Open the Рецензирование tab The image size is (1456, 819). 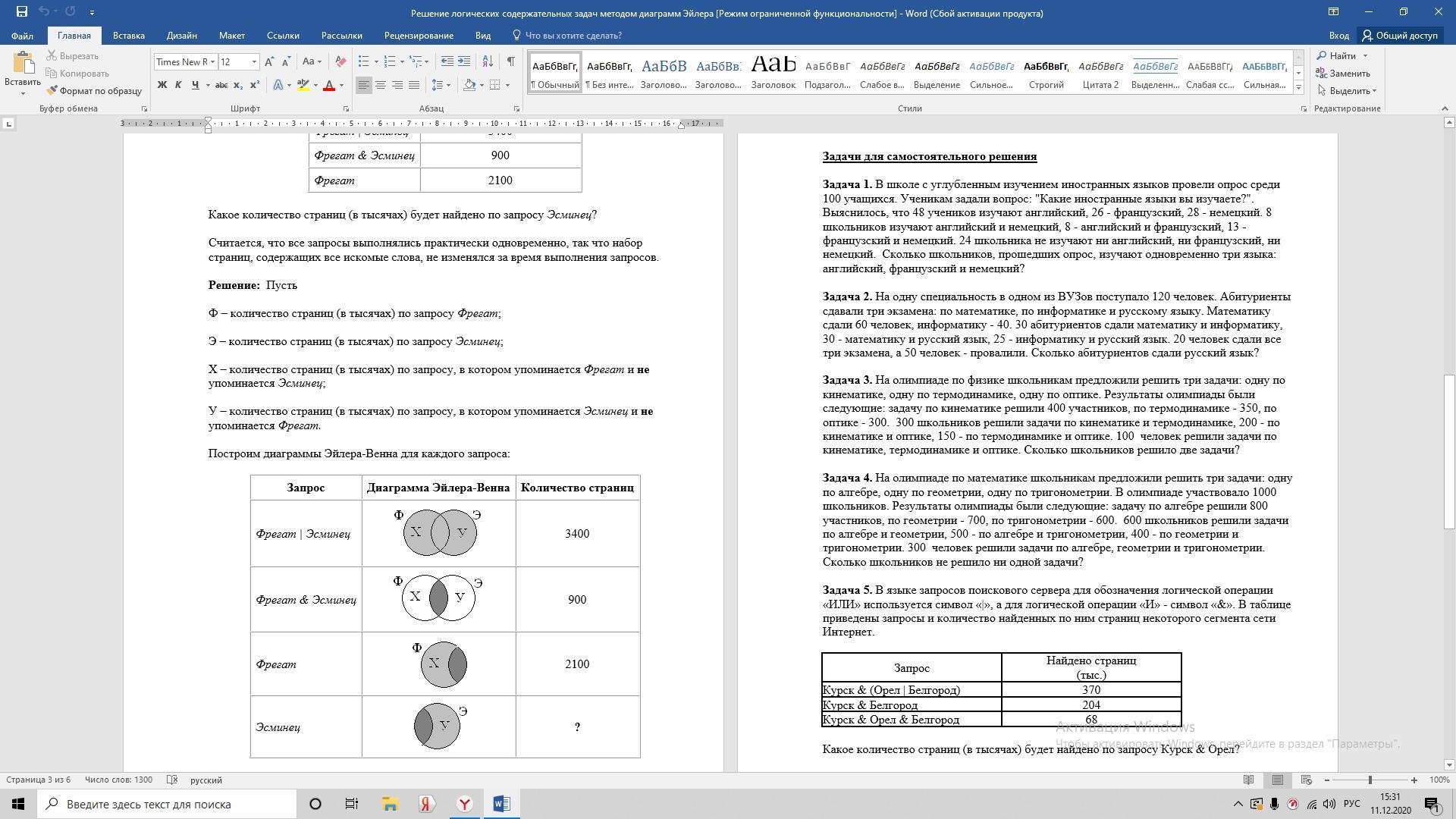[x=419, y=36]
